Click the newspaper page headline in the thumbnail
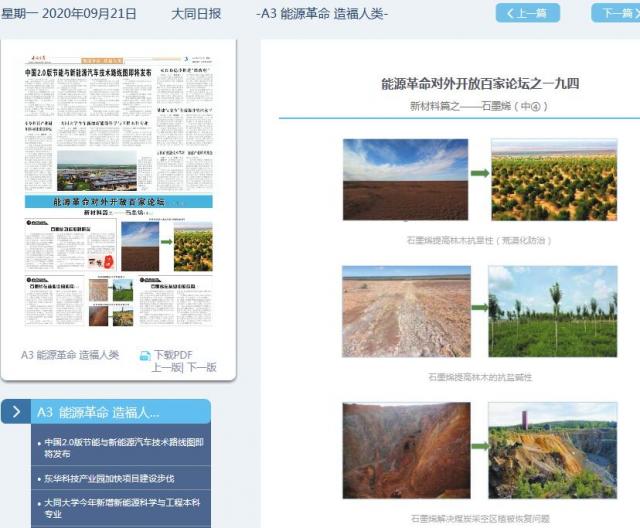Screen dimensions: 640x528 [x=90, y=73]
